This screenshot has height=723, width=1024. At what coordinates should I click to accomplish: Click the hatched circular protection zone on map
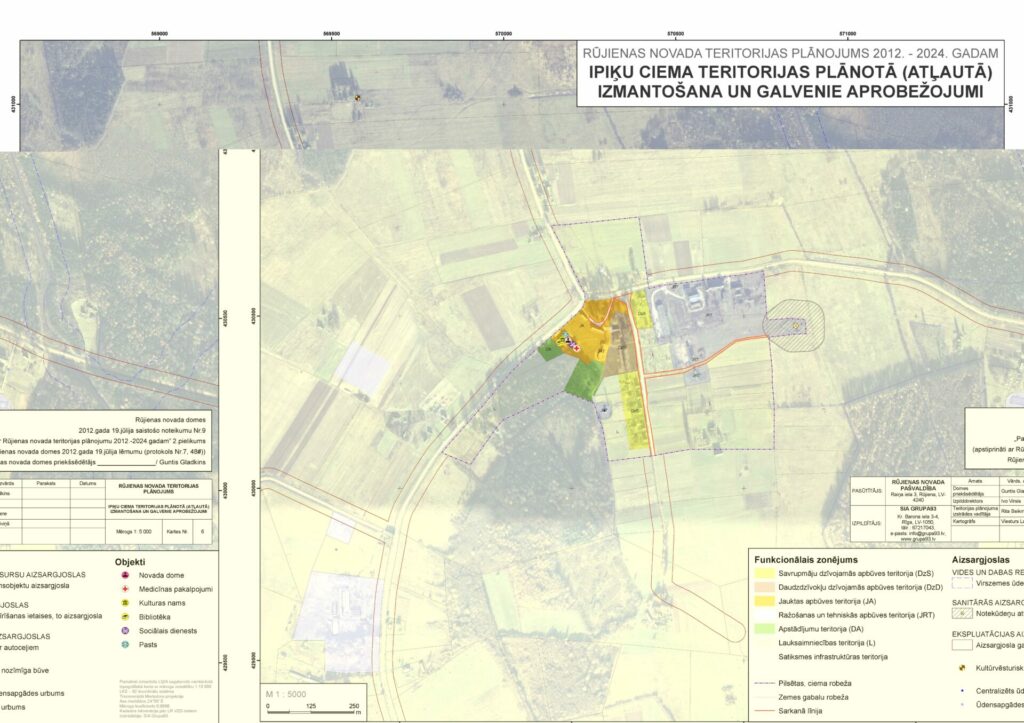tap(795, 325)
